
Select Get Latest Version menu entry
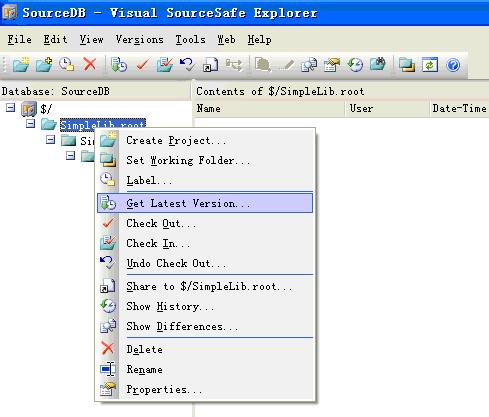click(205, 203)
